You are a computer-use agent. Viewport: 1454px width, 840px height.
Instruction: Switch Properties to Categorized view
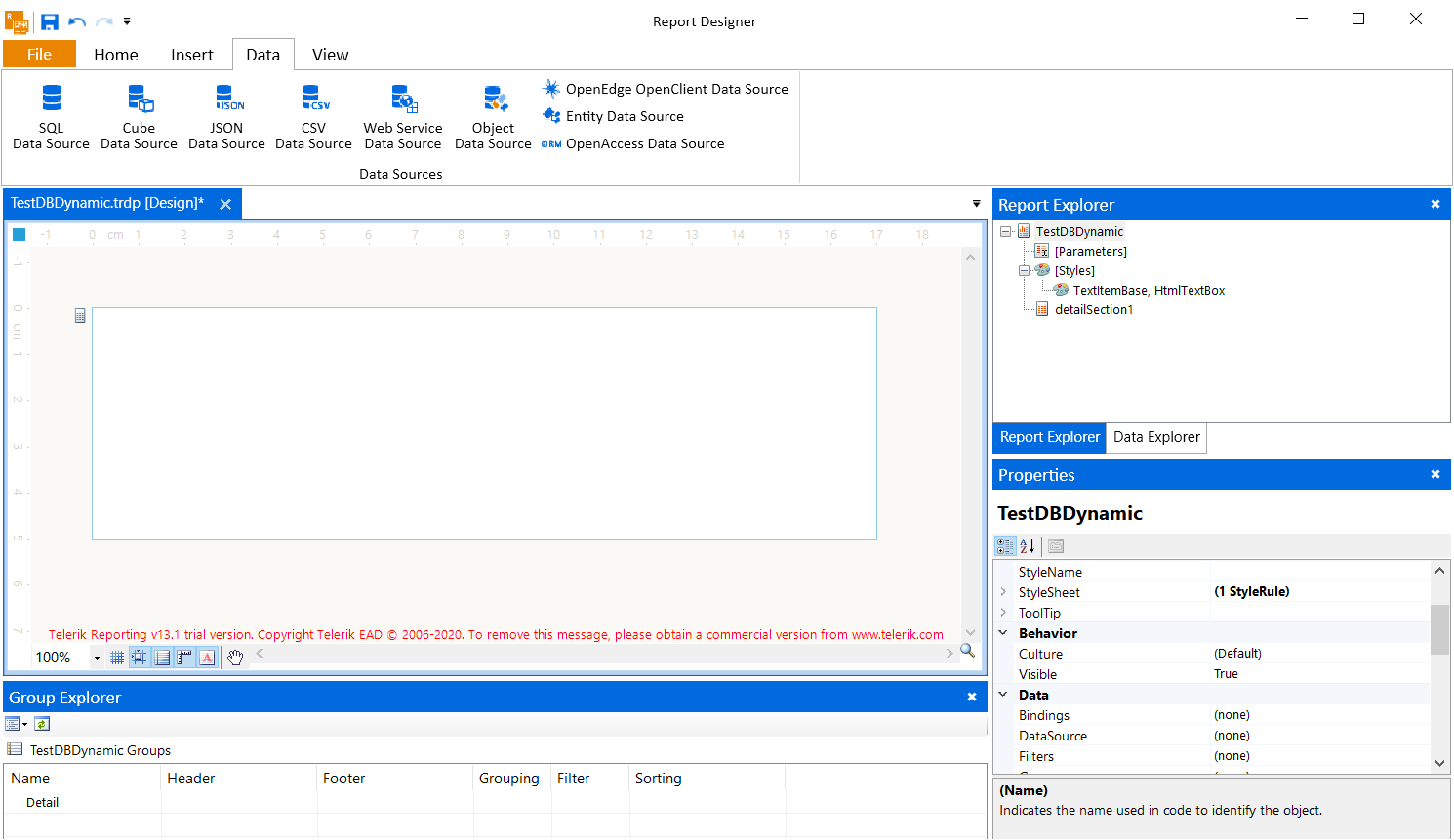tap(1005, 546)
